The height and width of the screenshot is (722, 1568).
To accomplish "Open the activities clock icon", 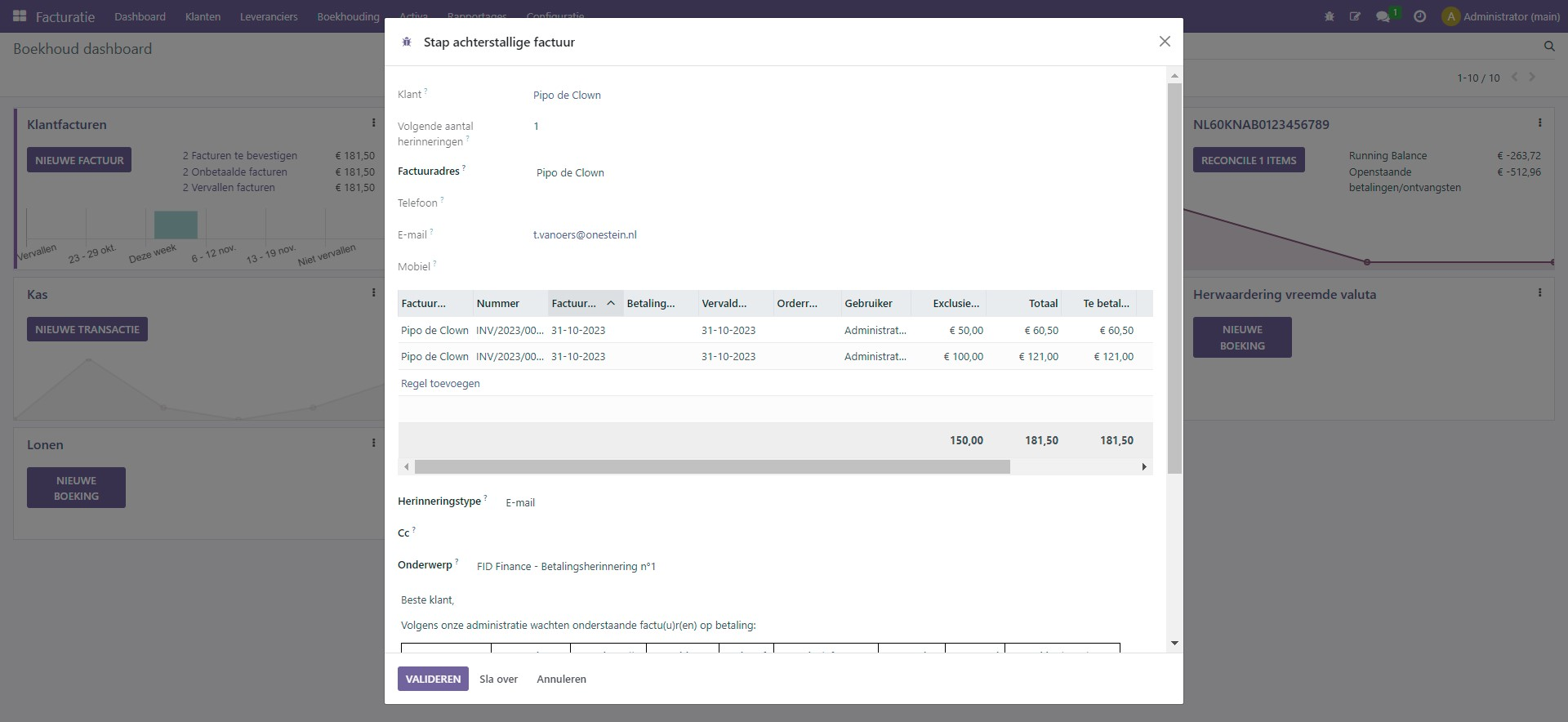I will pyautogui.click(x=1420, y=16).
